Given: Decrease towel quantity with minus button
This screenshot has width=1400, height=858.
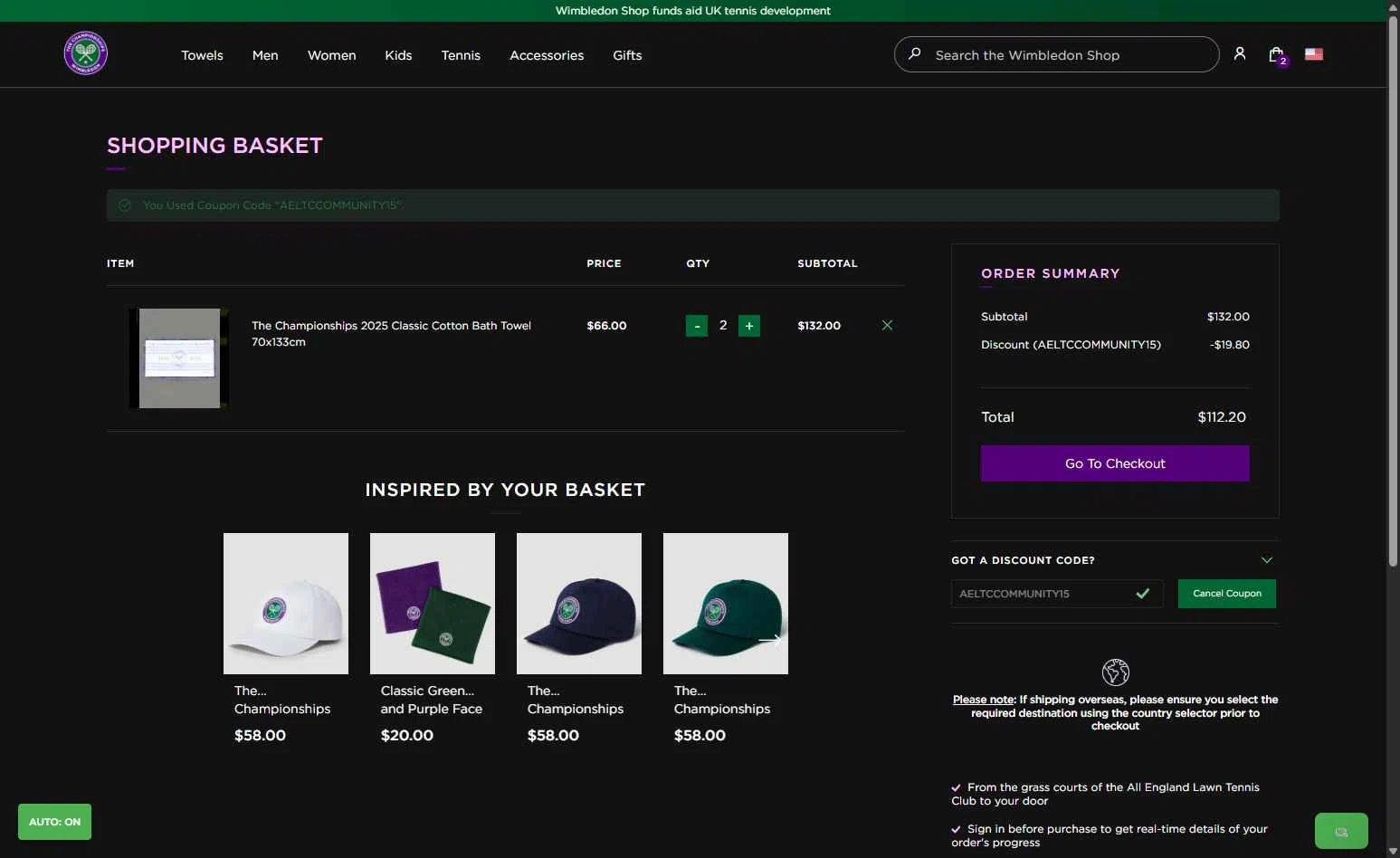Looking at the screenshot, I should click(697, 326).
